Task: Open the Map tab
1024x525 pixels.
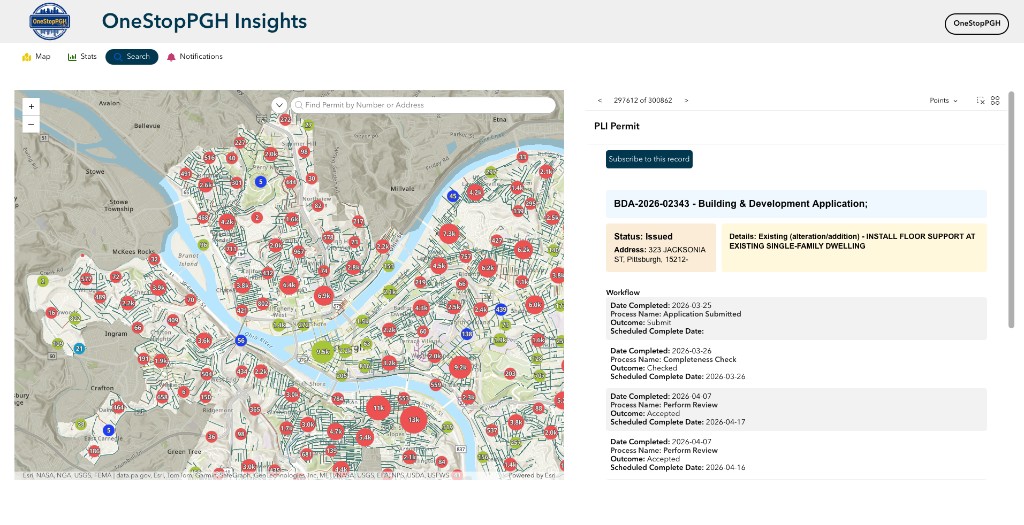Action: [x=36, y=57]
